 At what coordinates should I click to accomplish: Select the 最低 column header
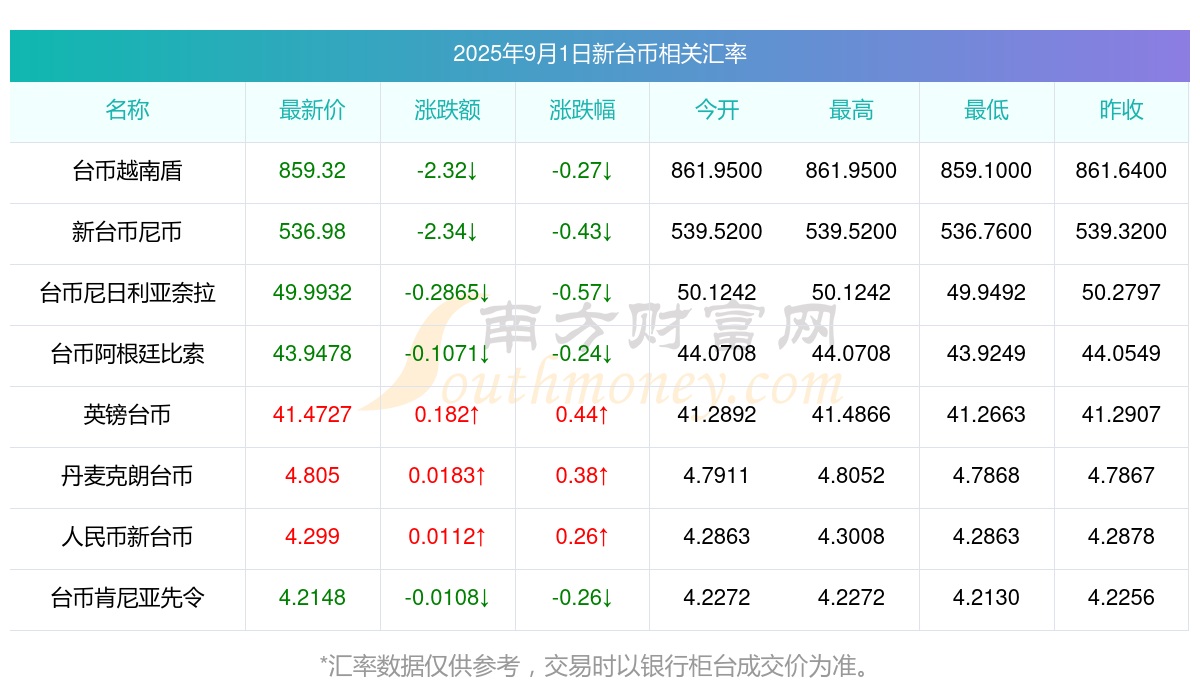986,111
